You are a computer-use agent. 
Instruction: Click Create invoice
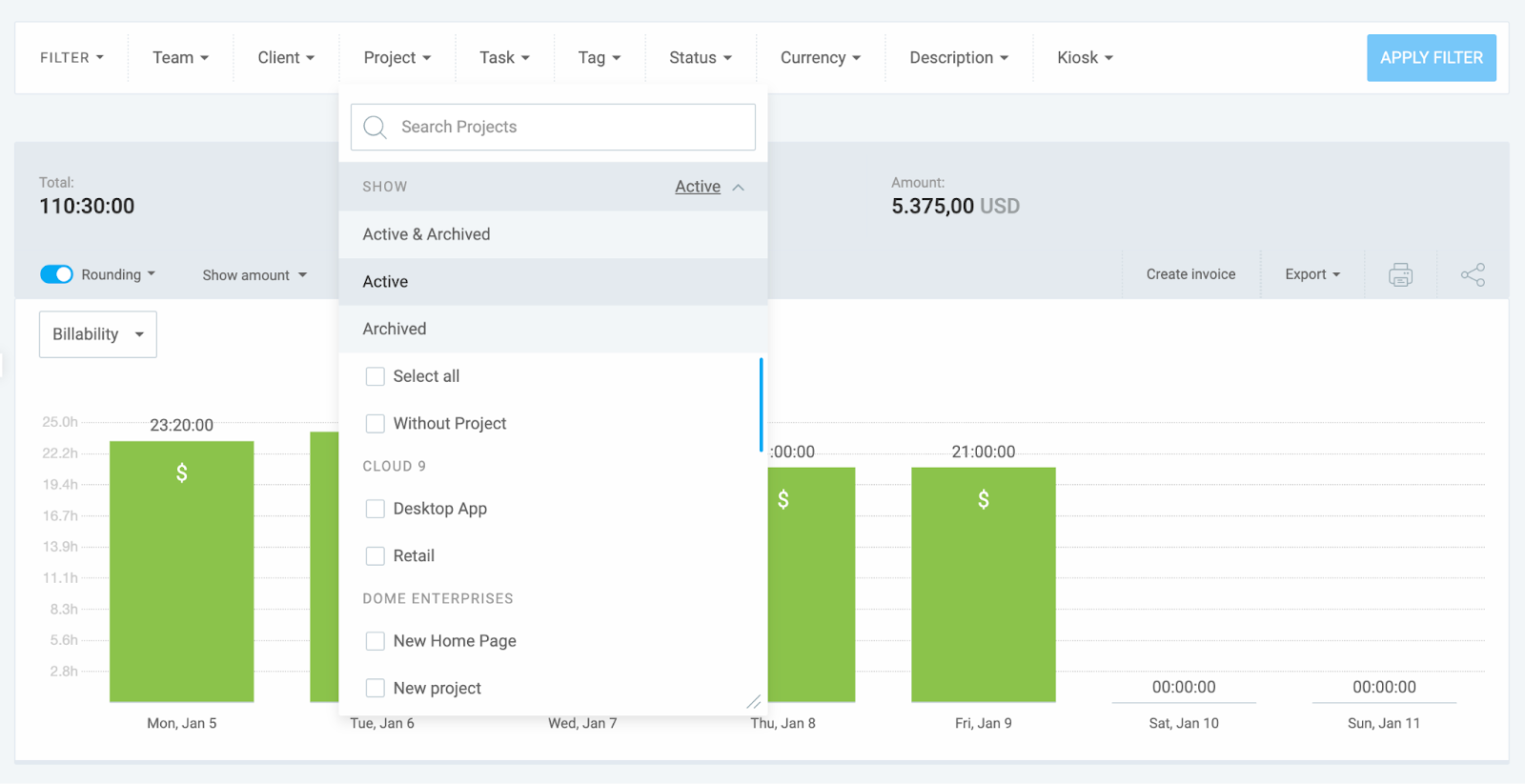coord(1190,274)
